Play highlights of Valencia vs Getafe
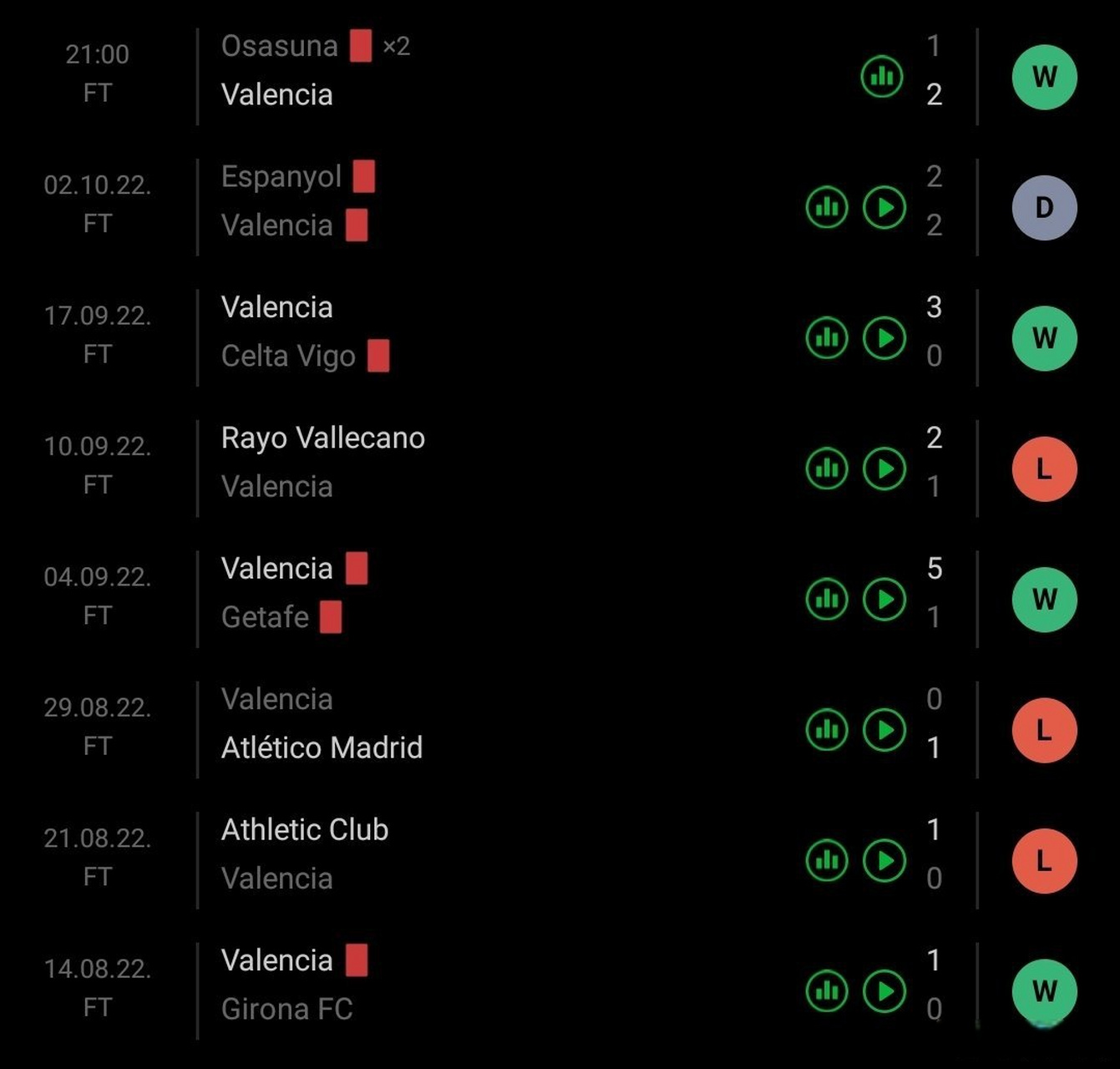This screenshot has height=1069, width=1120. pos(884,599)
